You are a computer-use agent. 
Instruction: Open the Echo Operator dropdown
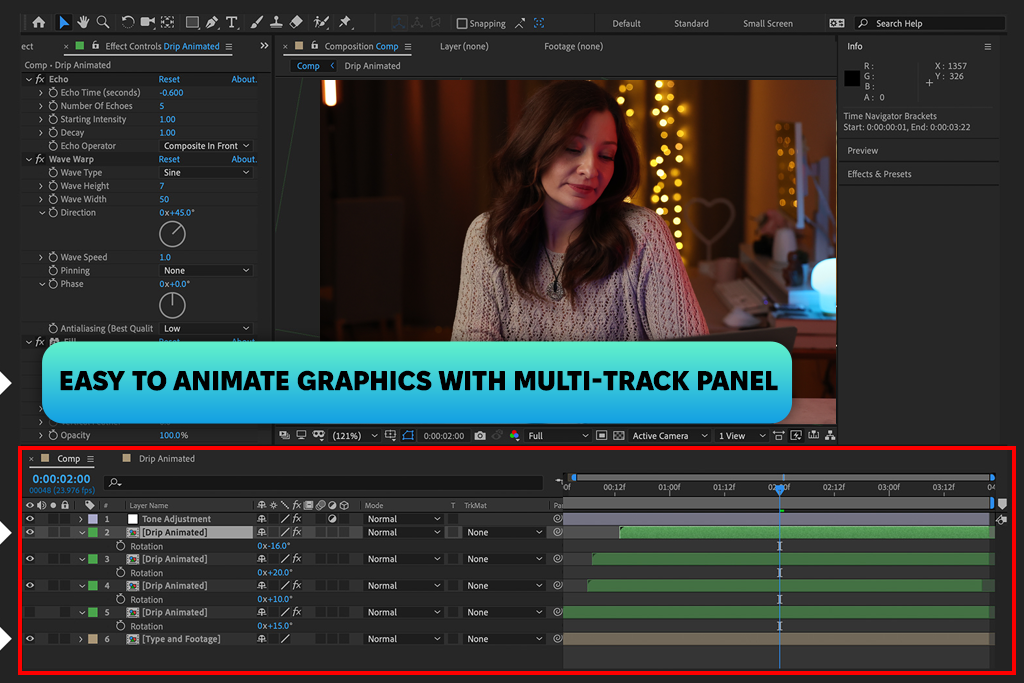point(206,146)
